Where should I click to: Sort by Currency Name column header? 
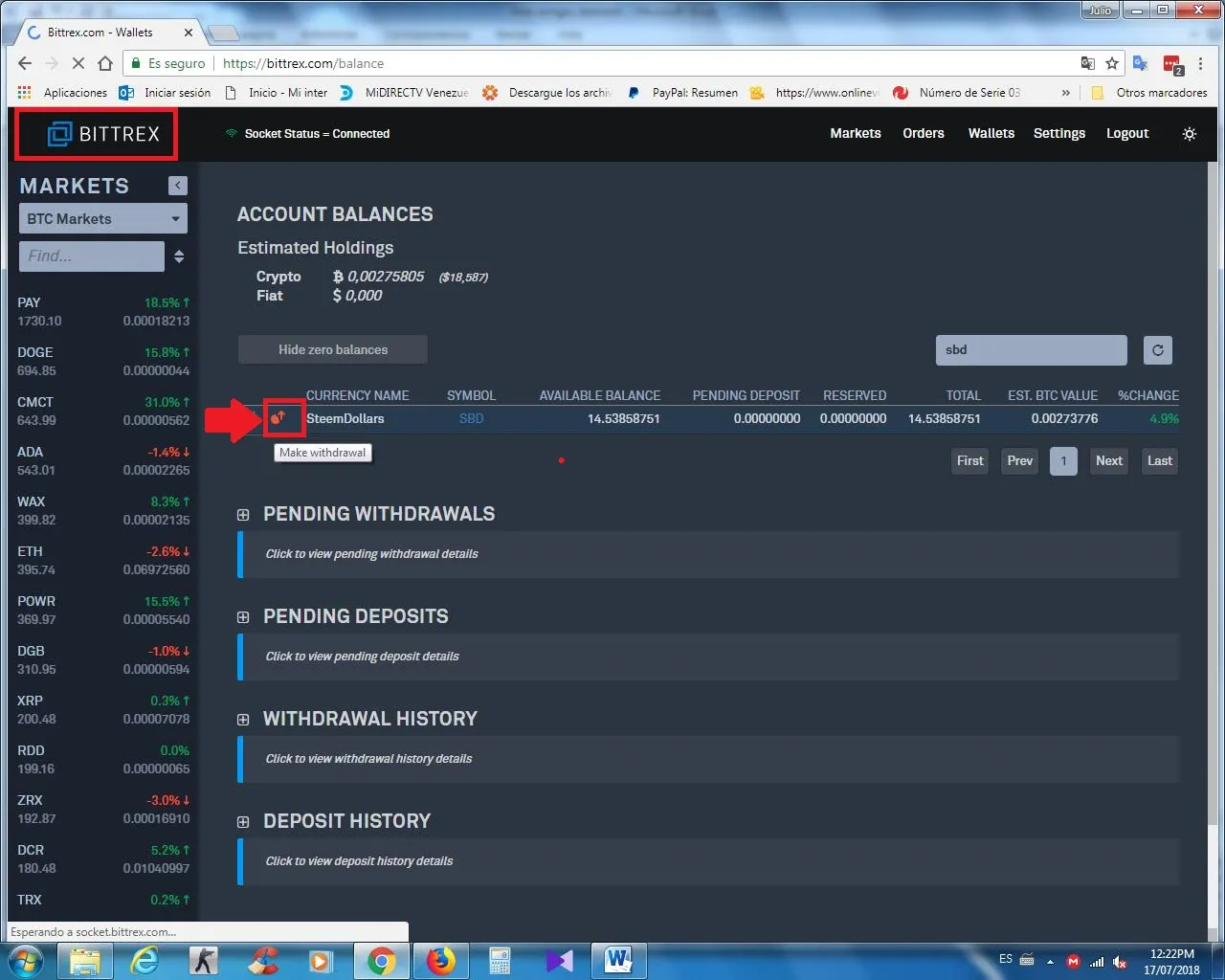[x=357, y=395]
